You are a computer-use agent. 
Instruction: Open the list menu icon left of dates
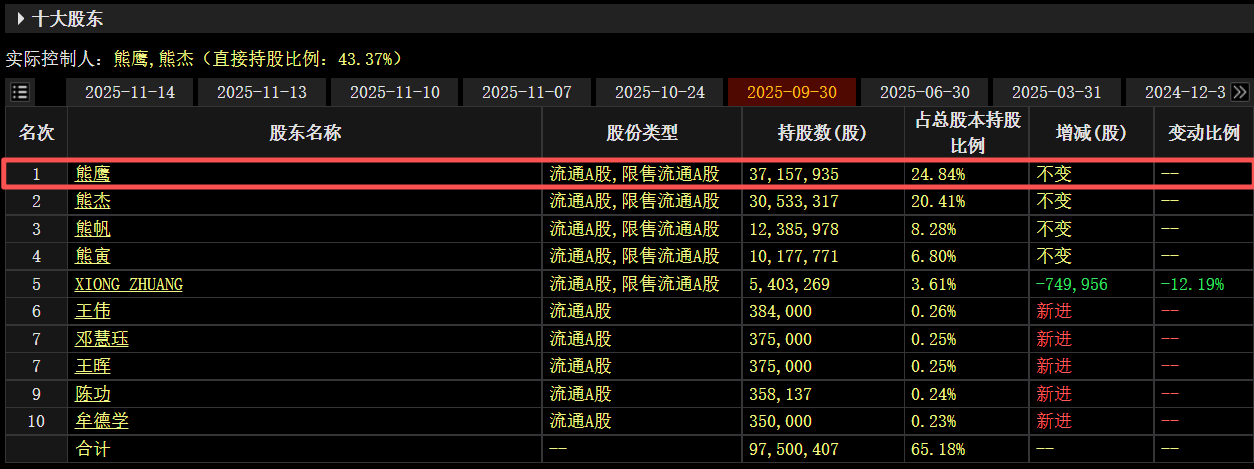(x=20, y=92)
